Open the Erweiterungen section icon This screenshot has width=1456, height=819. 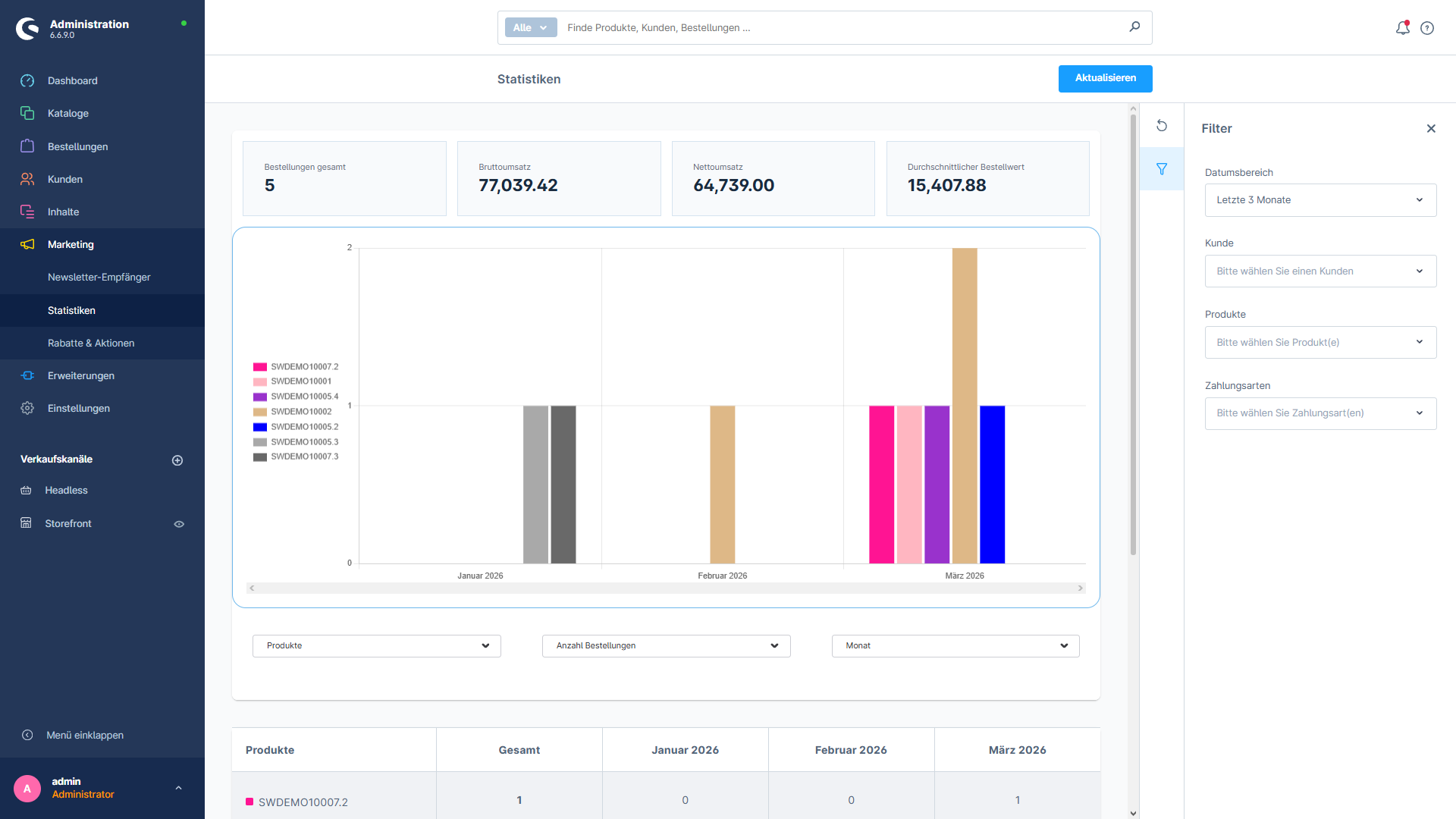pos(27,375)
